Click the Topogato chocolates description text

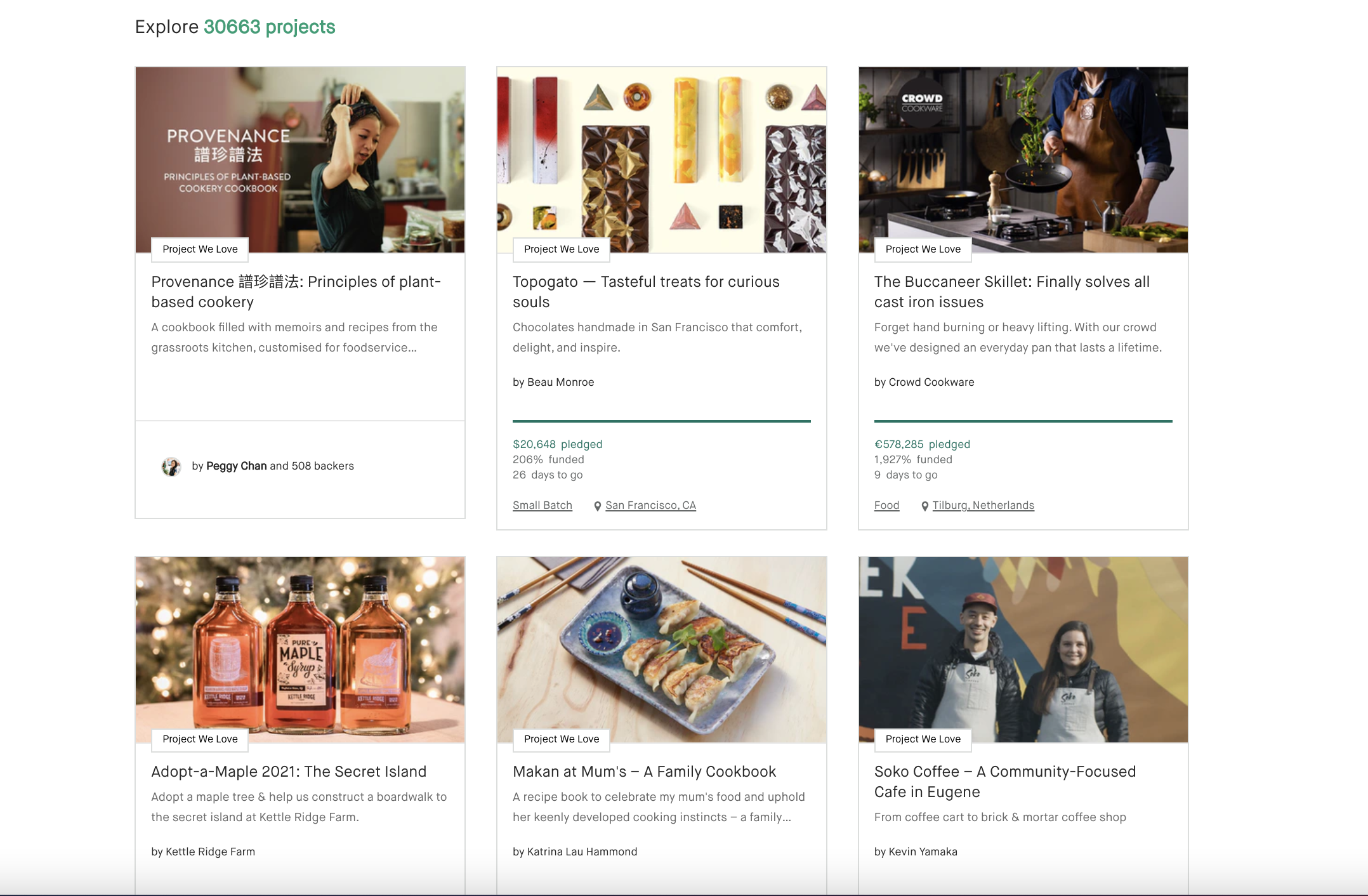click(657, 337)
